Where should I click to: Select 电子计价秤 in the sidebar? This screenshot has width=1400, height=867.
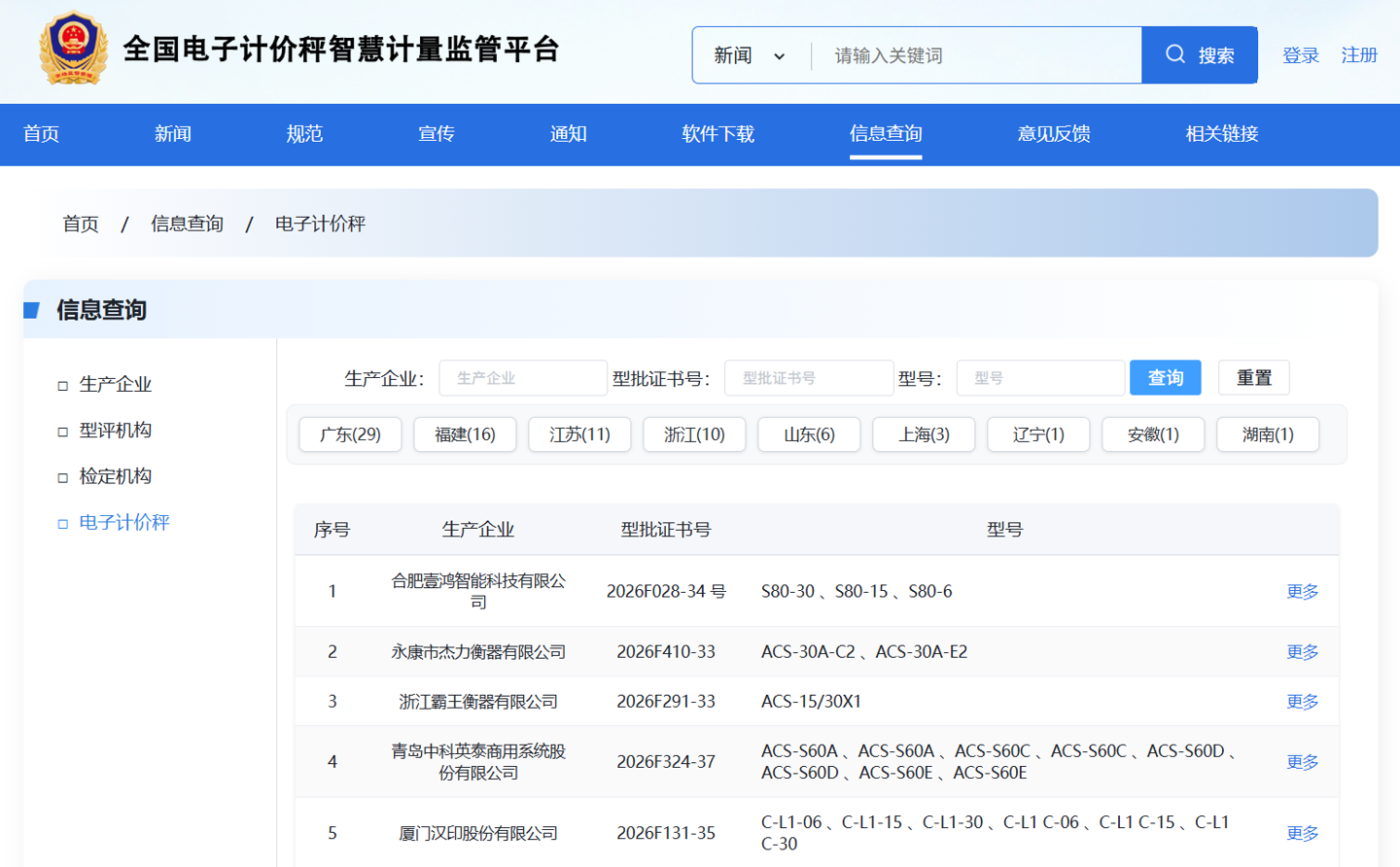[123, 522]
